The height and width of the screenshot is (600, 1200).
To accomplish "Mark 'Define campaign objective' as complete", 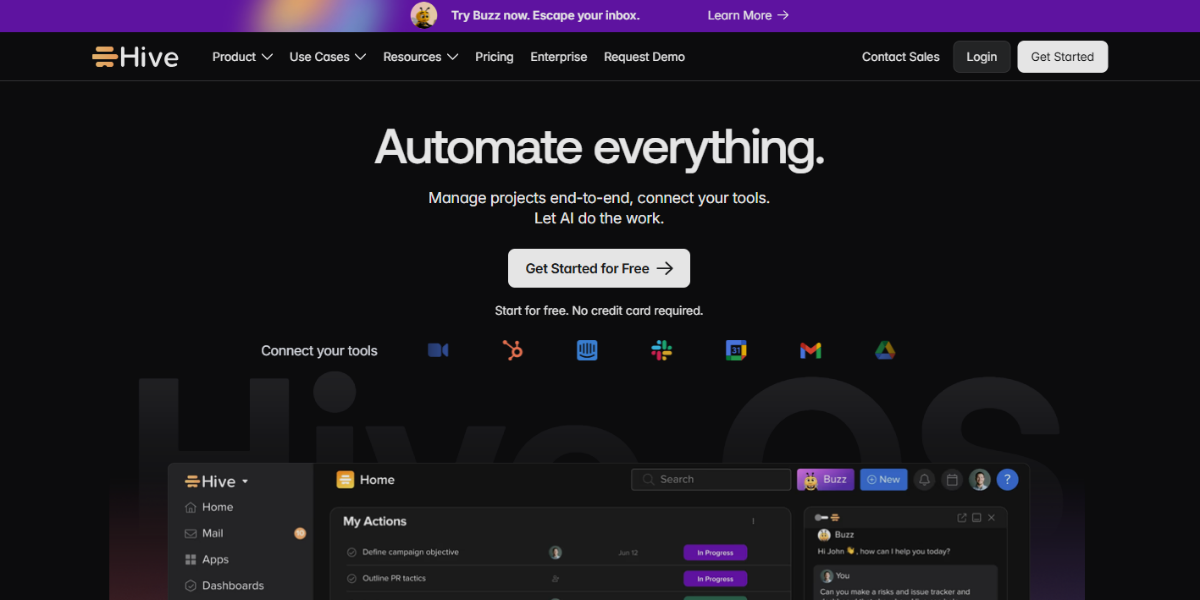I will (x=352, y=552).
